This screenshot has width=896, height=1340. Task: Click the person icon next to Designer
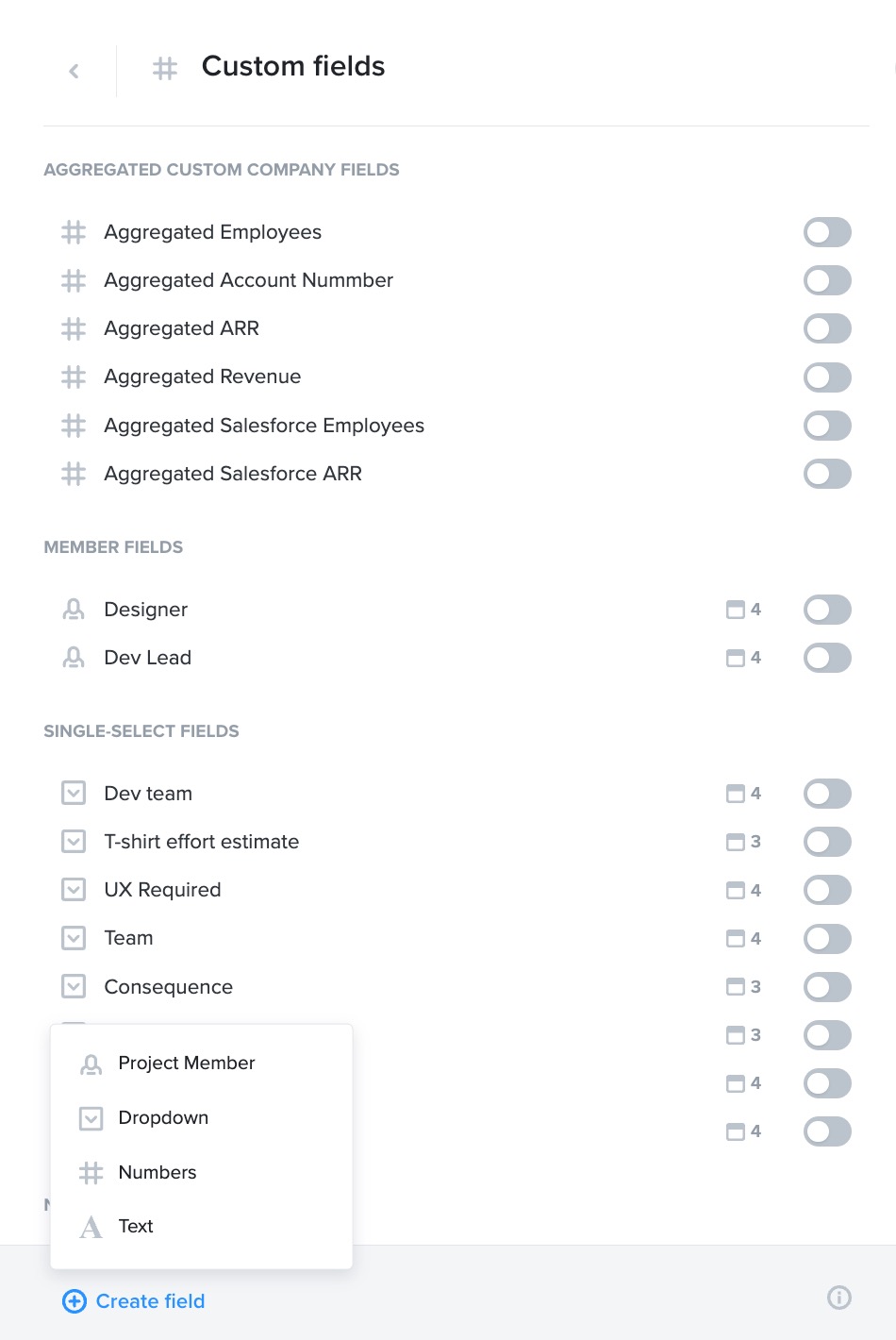pos(74,610)
